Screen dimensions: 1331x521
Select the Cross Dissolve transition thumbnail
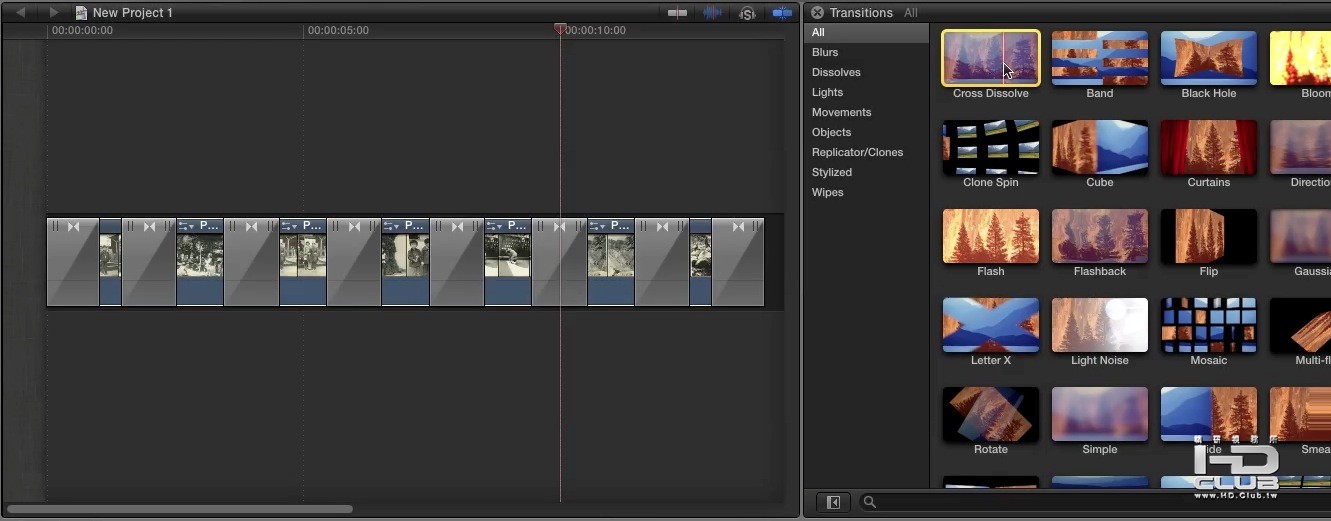tap(991, 58)
